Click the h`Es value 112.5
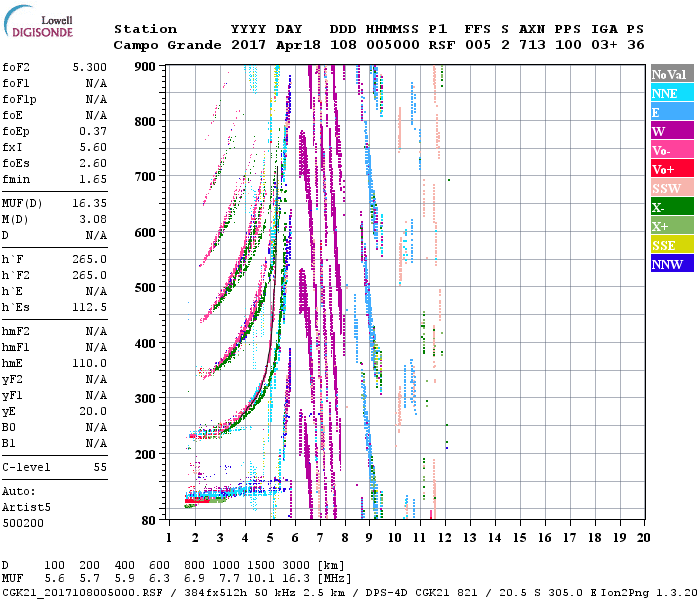Image resolution: width=700 pixels, height=600 pixels. (90, 308)
